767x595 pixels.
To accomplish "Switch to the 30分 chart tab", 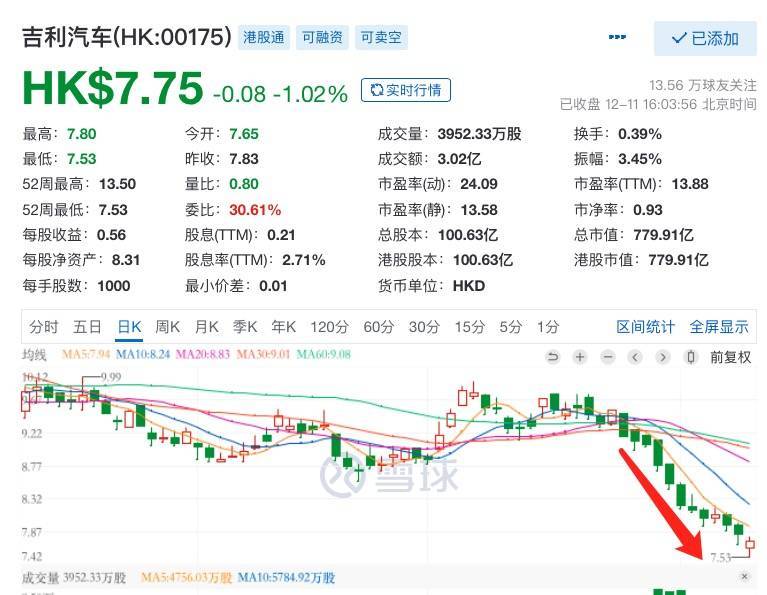I will tap(424, 327).
